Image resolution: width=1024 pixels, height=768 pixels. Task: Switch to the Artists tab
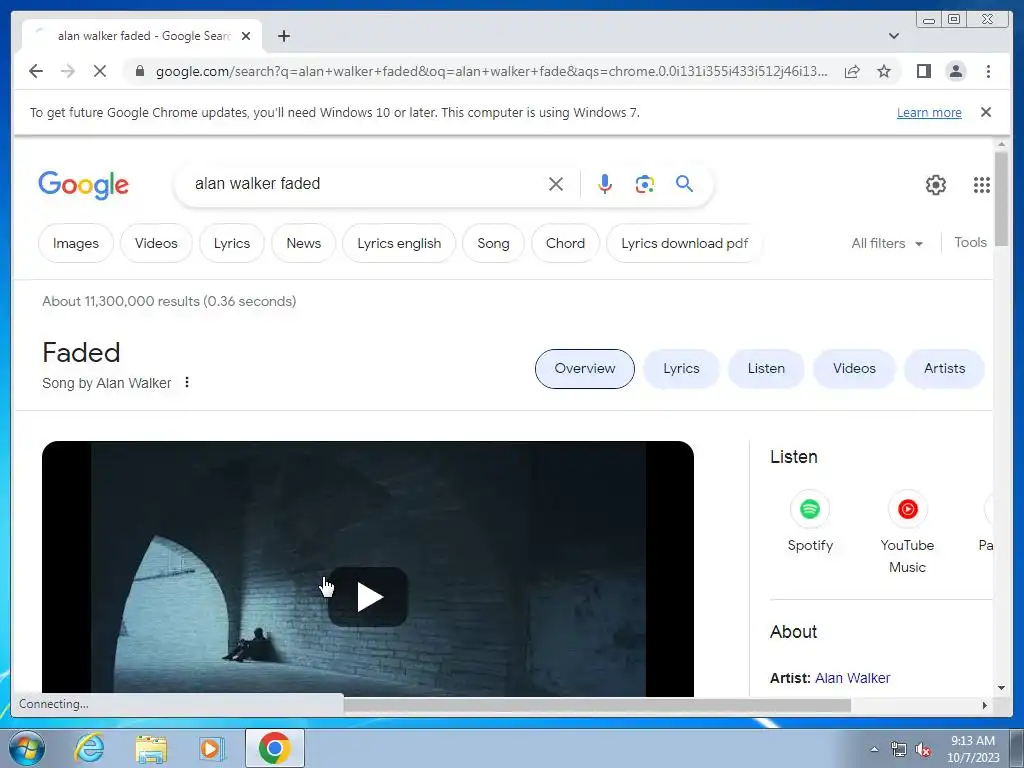click(944, 368)
